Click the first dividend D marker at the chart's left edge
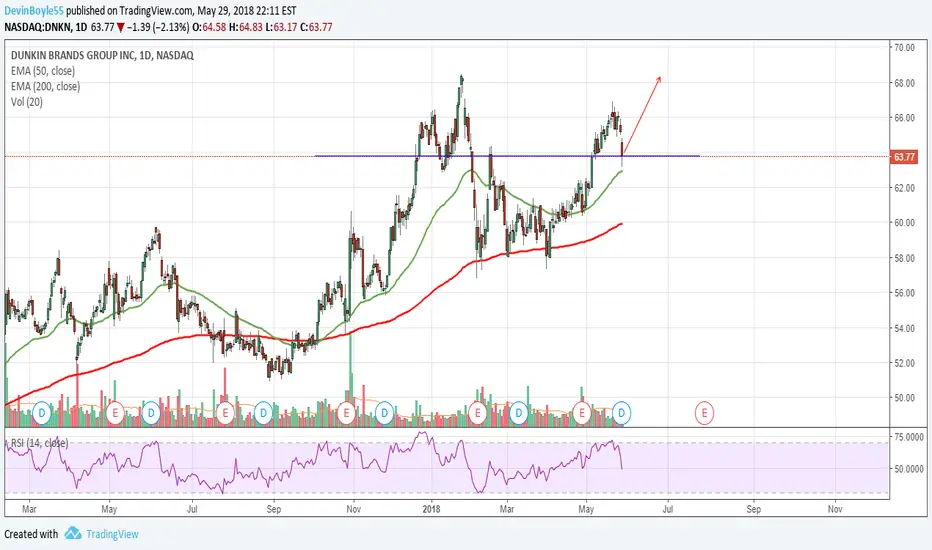Image resolution: width=932 pixels, height=550 pixels. pyautogui.click(x=42, y=413)
